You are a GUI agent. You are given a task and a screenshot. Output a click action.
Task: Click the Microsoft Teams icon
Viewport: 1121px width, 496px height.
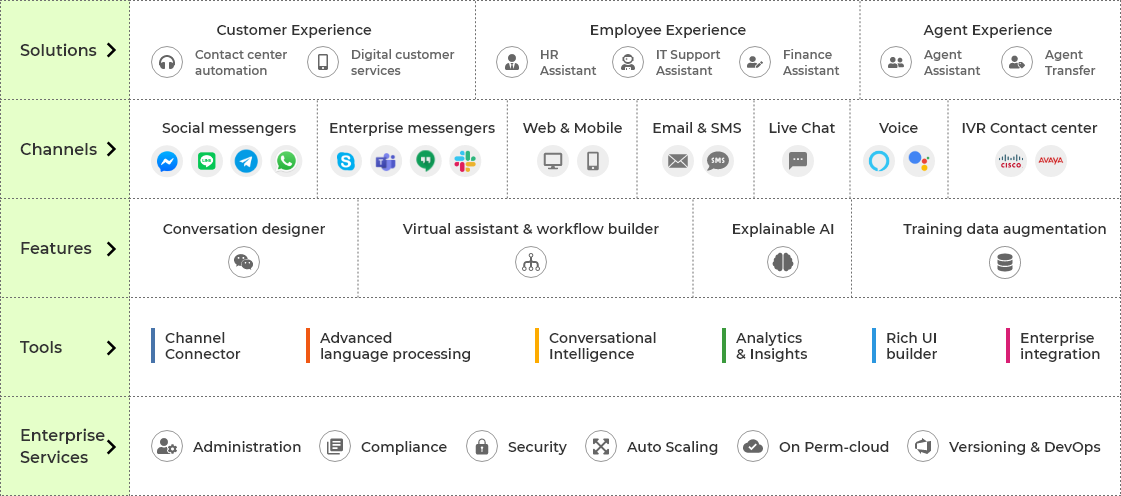[386, 161]
